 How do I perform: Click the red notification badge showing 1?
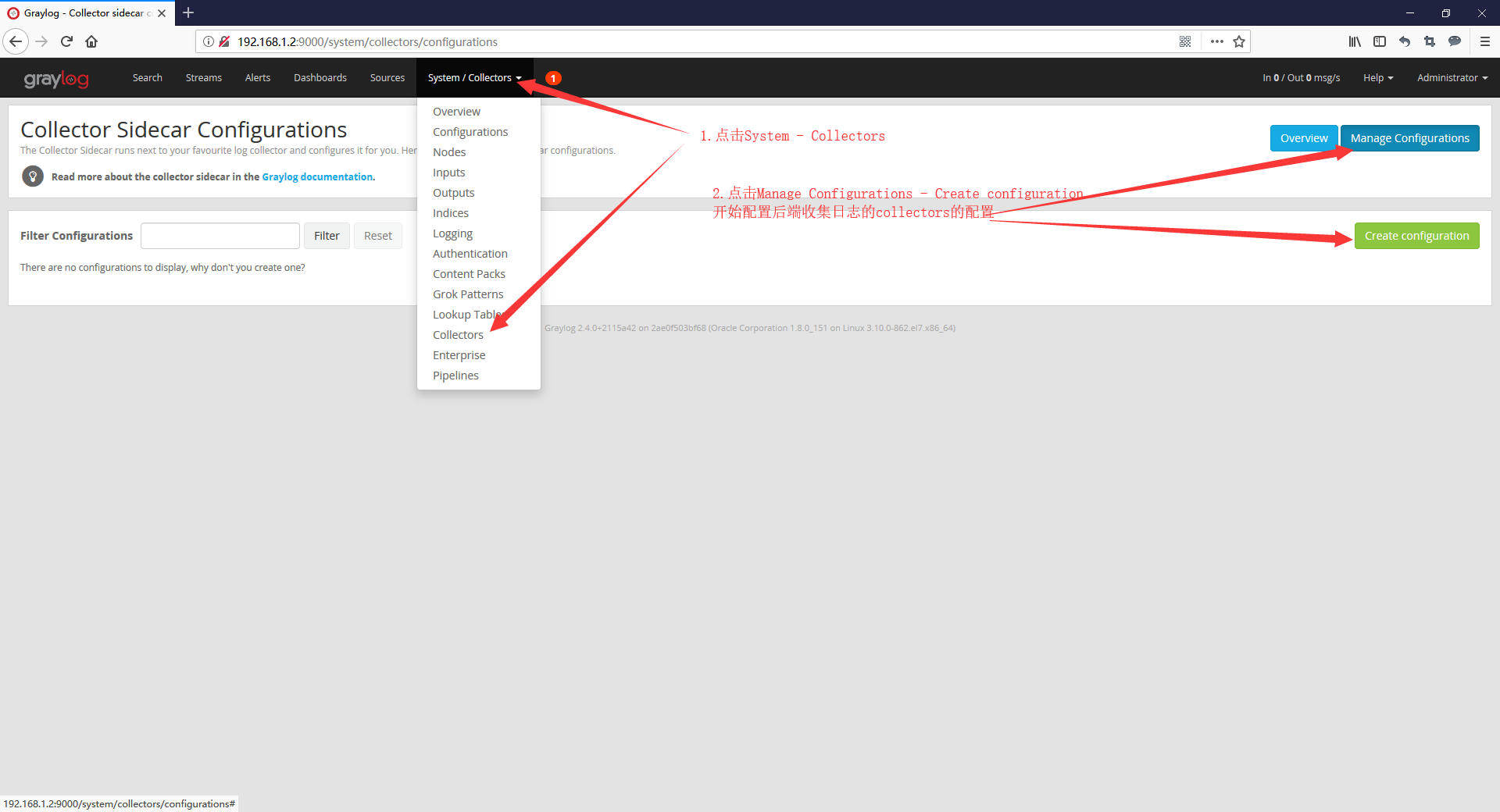(x=553, y=78)
